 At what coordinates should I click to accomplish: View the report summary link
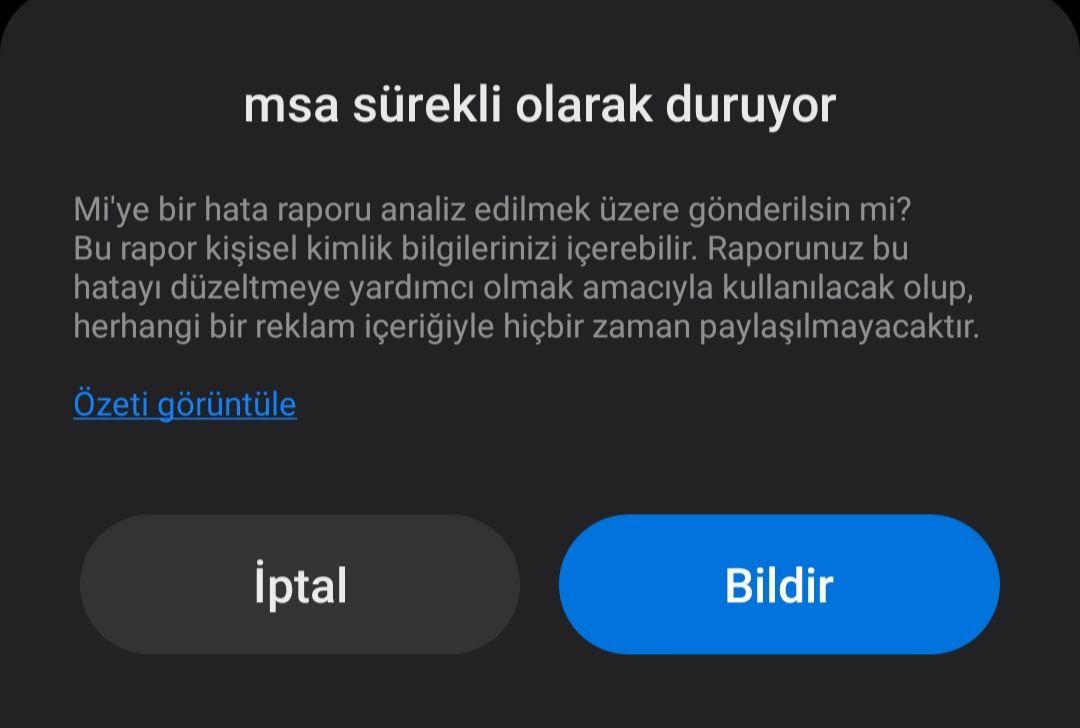click(x=185, y=404)
